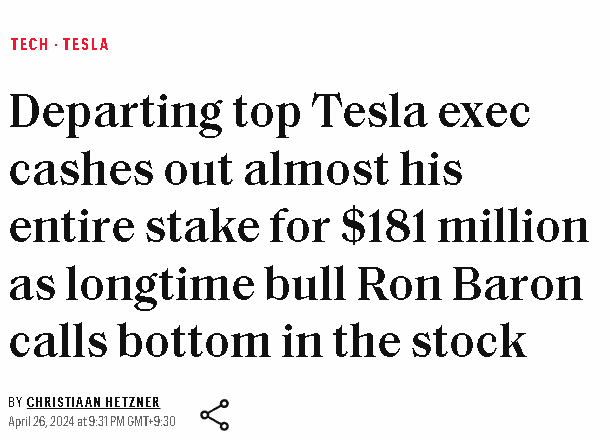Click "Tesla exec" in the headline

click(x=421, y=115)
